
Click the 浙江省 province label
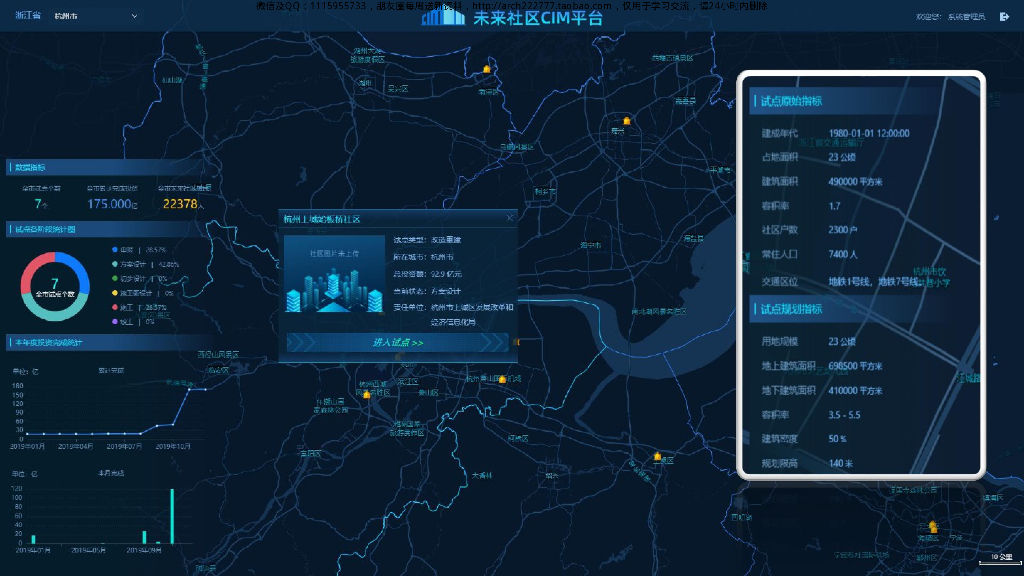pyautogui.click(x=27, y=15)
